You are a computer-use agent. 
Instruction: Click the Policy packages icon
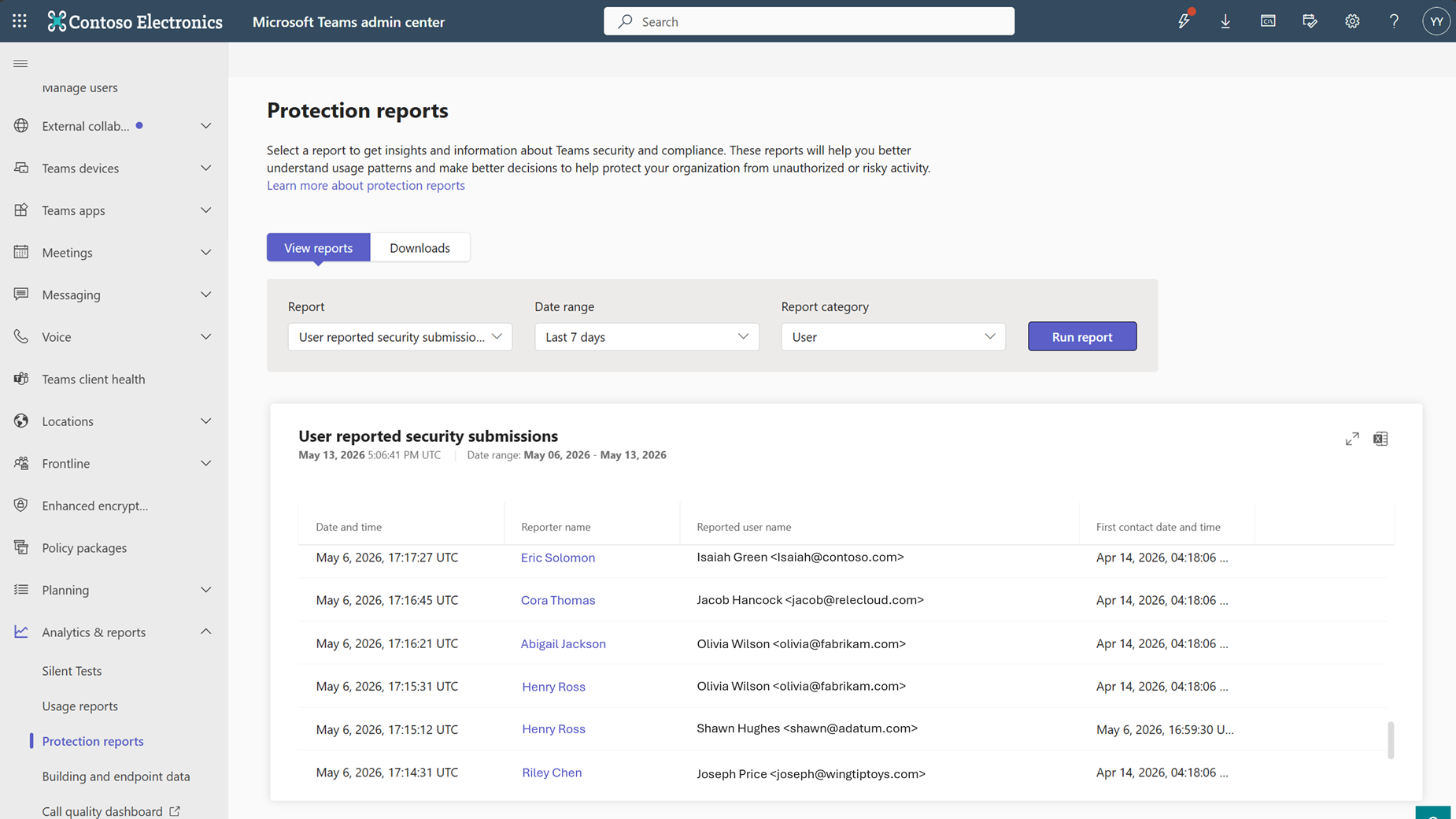point(21,547)
